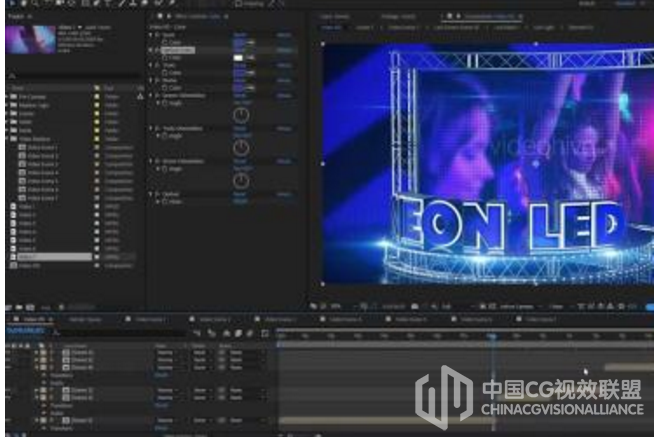Viewport: 655px width, 437px height.
Task: Click Reset link of the last effect group
Action: [240, 194]
